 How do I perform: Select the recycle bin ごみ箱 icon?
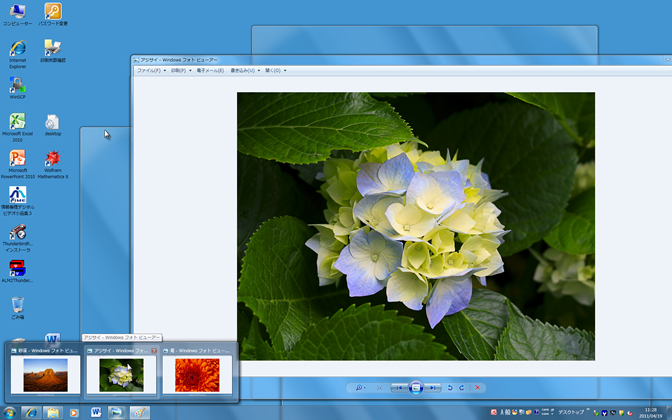[18, 308]
